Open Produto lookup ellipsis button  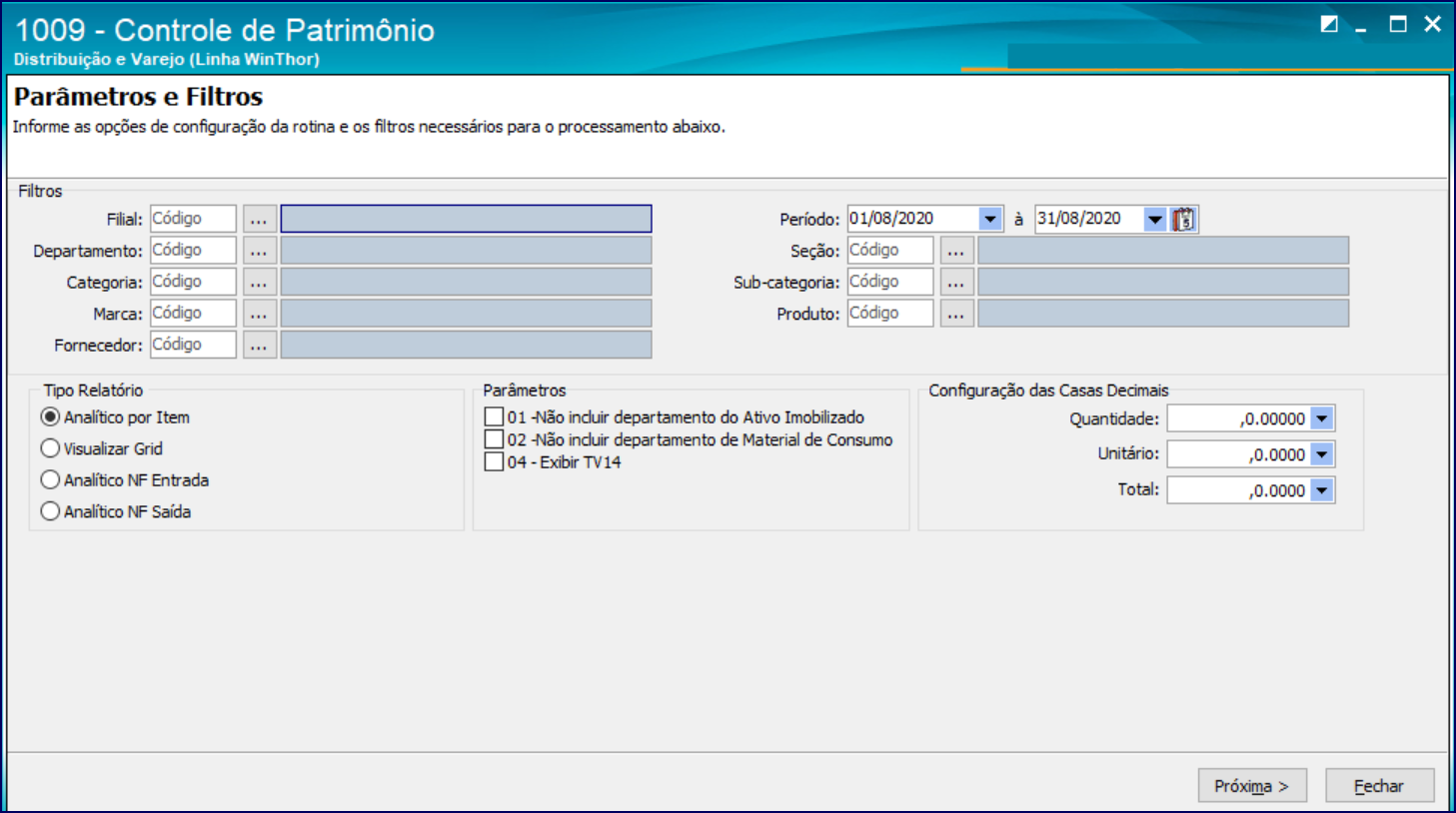(956, 314)
